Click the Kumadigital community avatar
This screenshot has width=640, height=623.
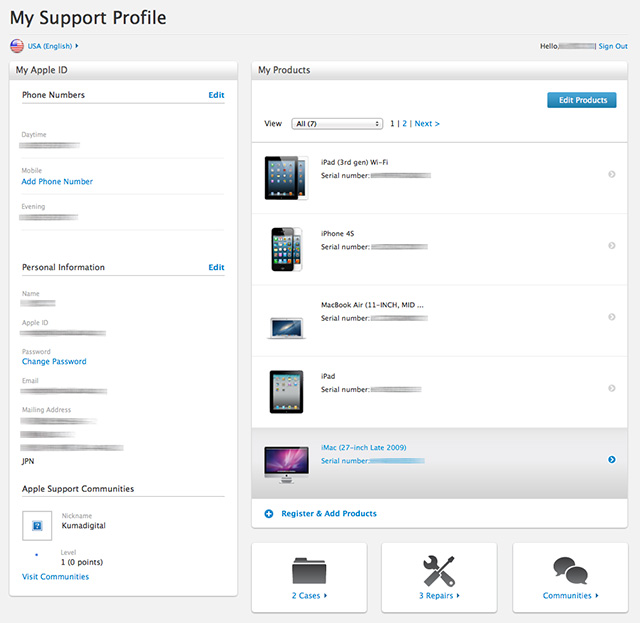click(x=38, y=524)
